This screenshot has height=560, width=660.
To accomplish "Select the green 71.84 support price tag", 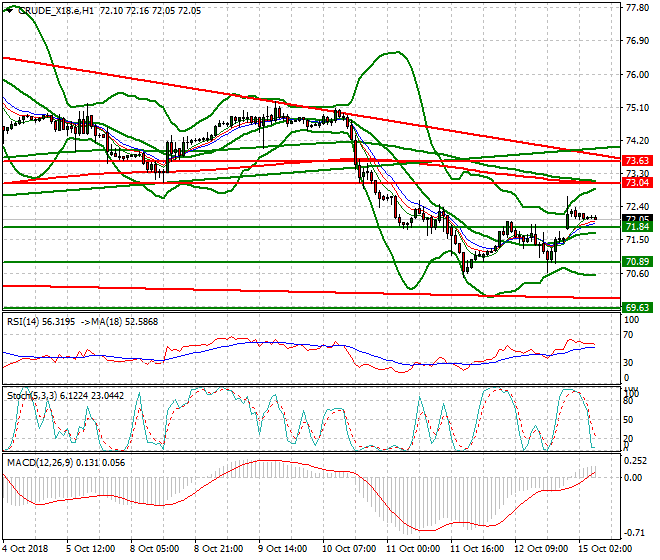I will [637, 227].
